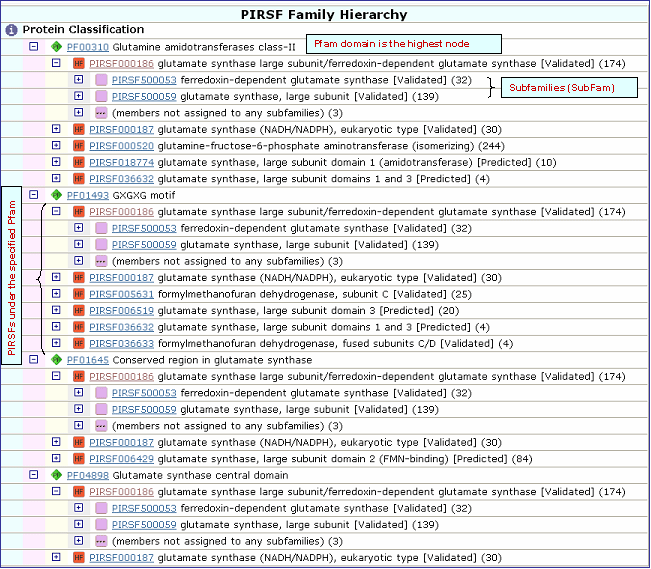Click the green diamond icon next to PF01493
651x569 pixels.
[57, 195]
